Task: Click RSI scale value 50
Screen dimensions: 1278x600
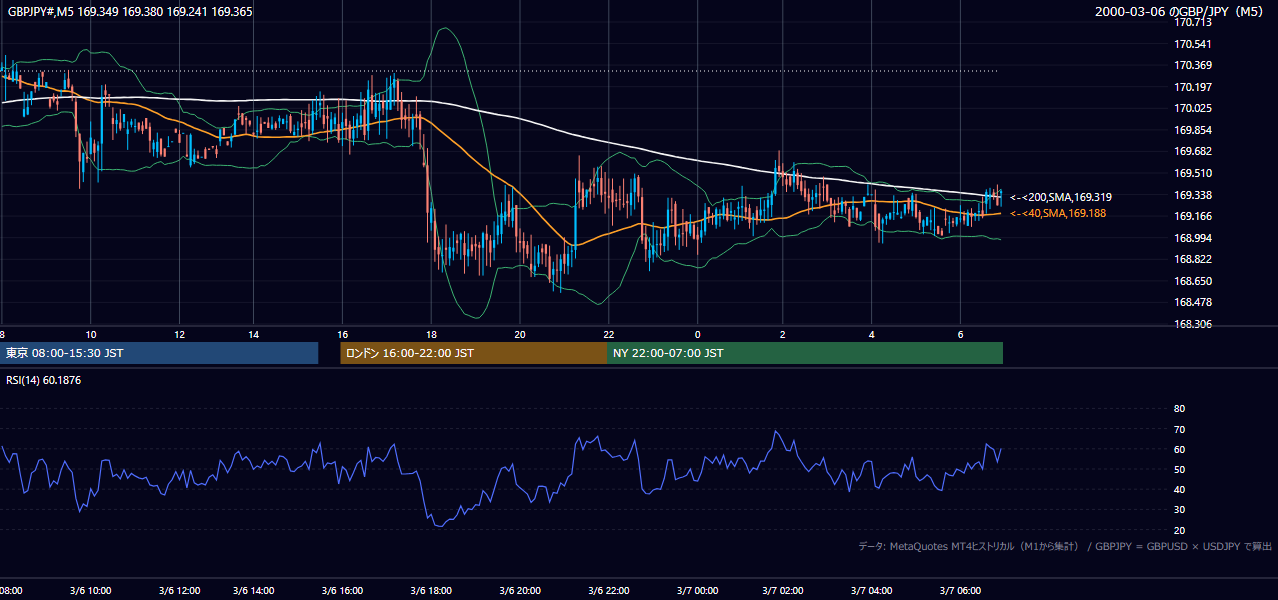Action: click(1179, 469)
